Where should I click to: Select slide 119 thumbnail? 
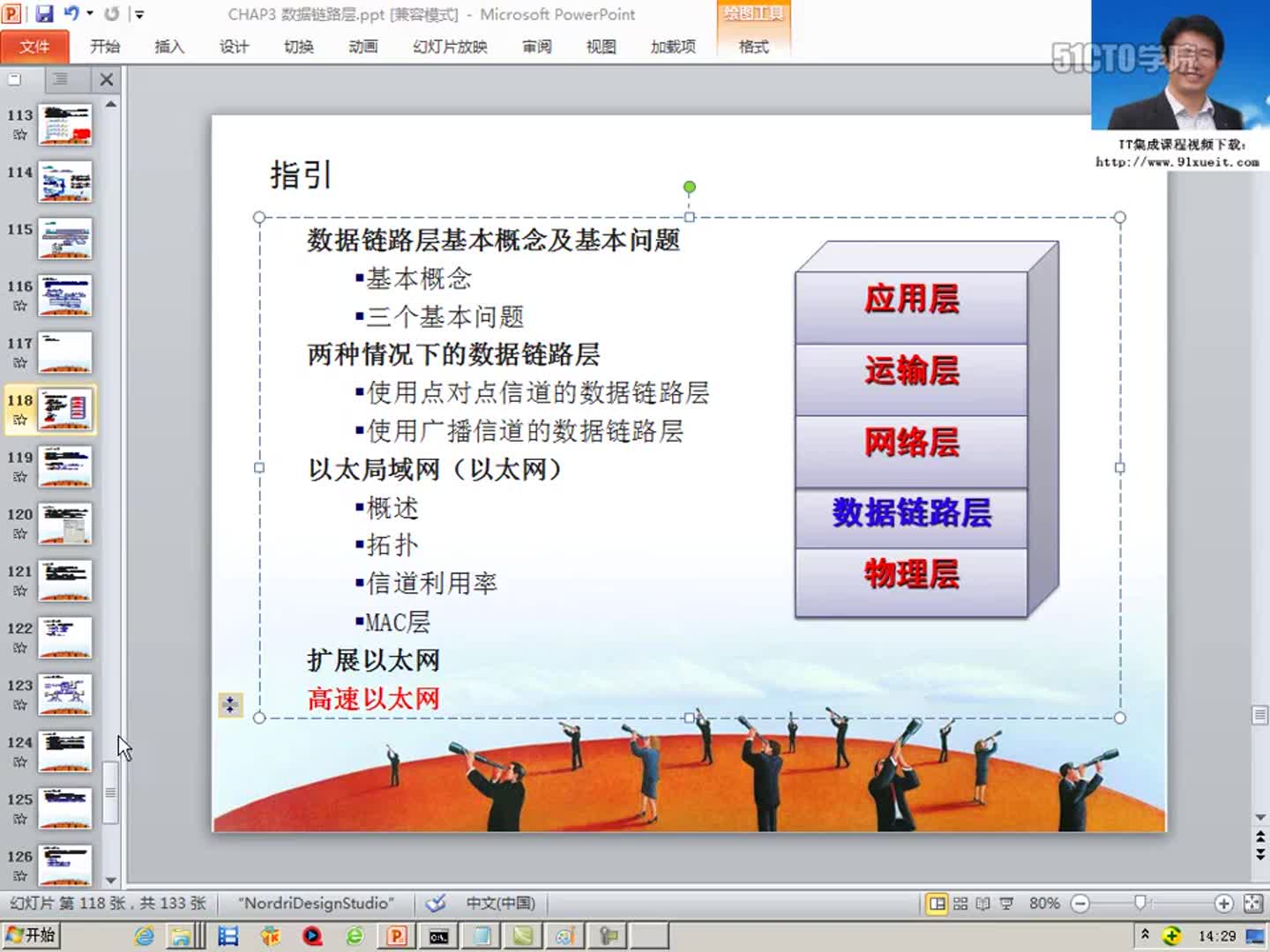coord(65,466)
